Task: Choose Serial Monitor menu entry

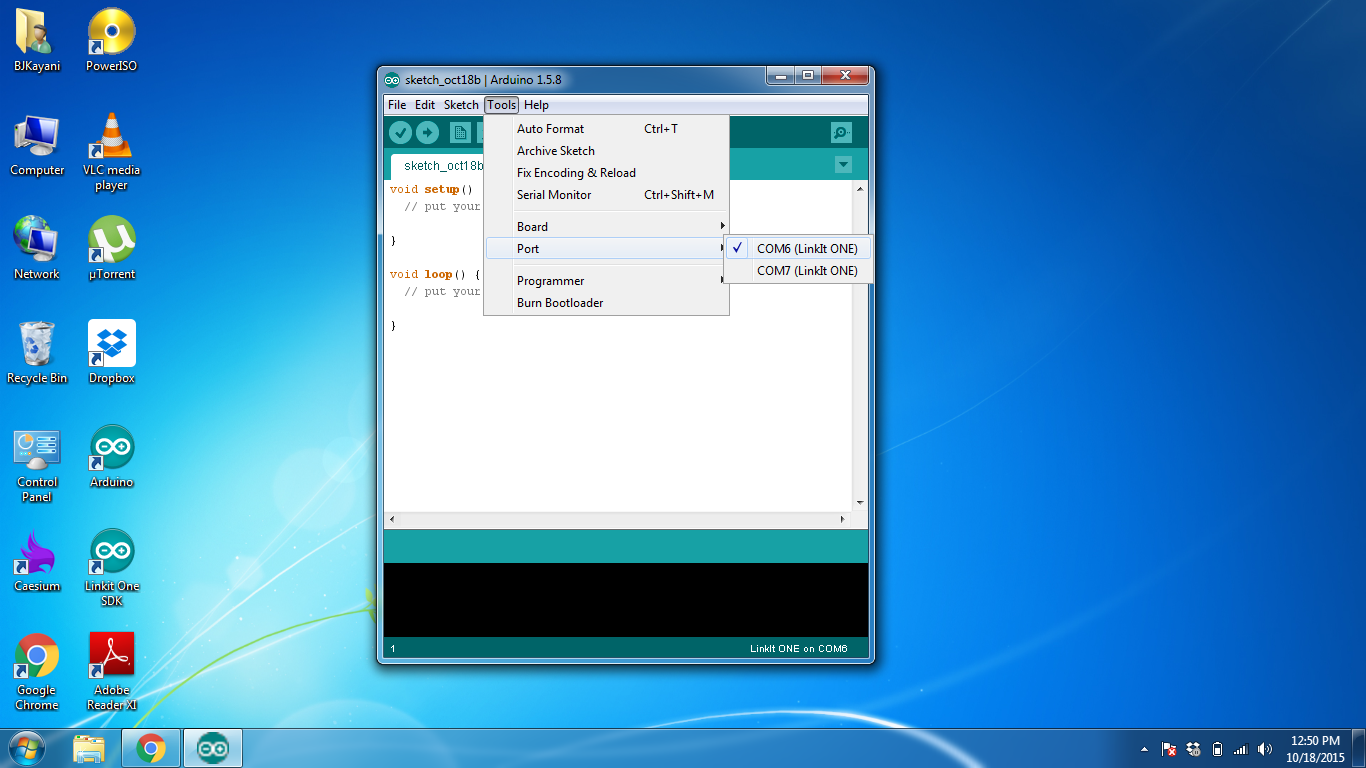Action: click(x=607, y=195)
